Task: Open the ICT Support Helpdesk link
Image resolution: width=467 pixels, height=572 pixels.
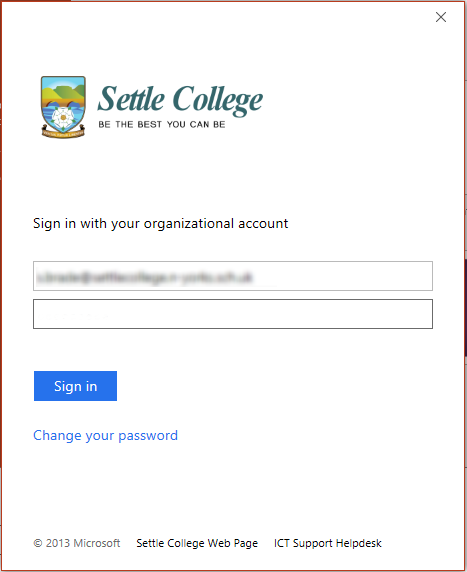Action: pyautogui.click(x=328, y=543)
